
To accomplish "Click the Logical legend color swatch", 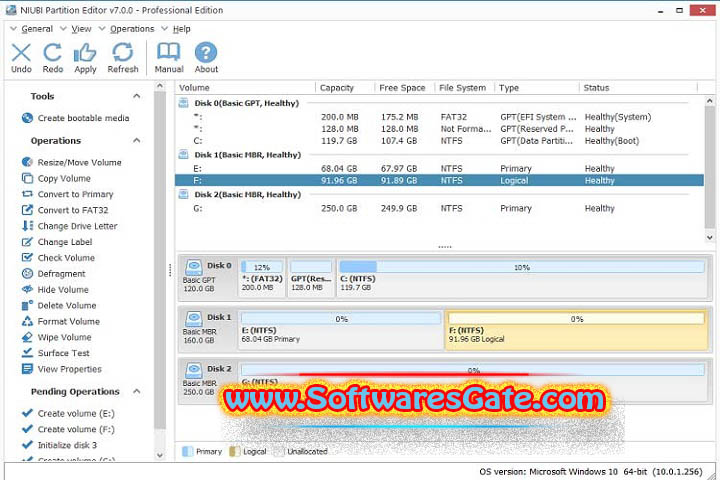I will pyautogui.click(x=234, y=452).
